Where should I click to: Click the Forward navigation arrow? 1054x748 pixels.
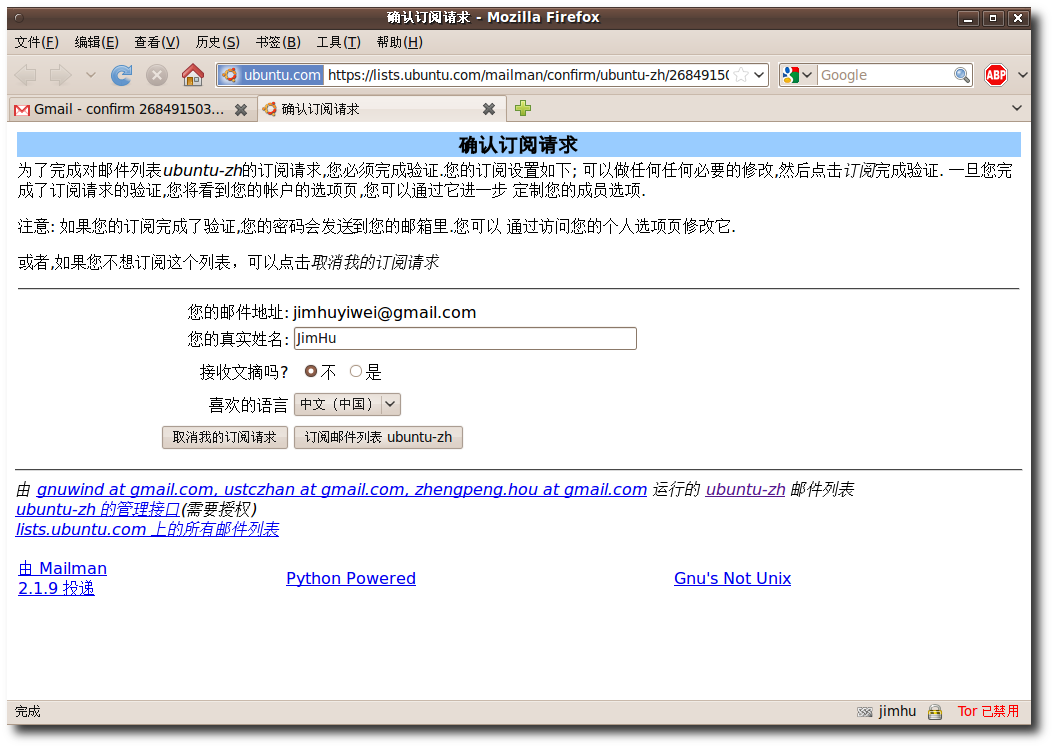[60, 75]
